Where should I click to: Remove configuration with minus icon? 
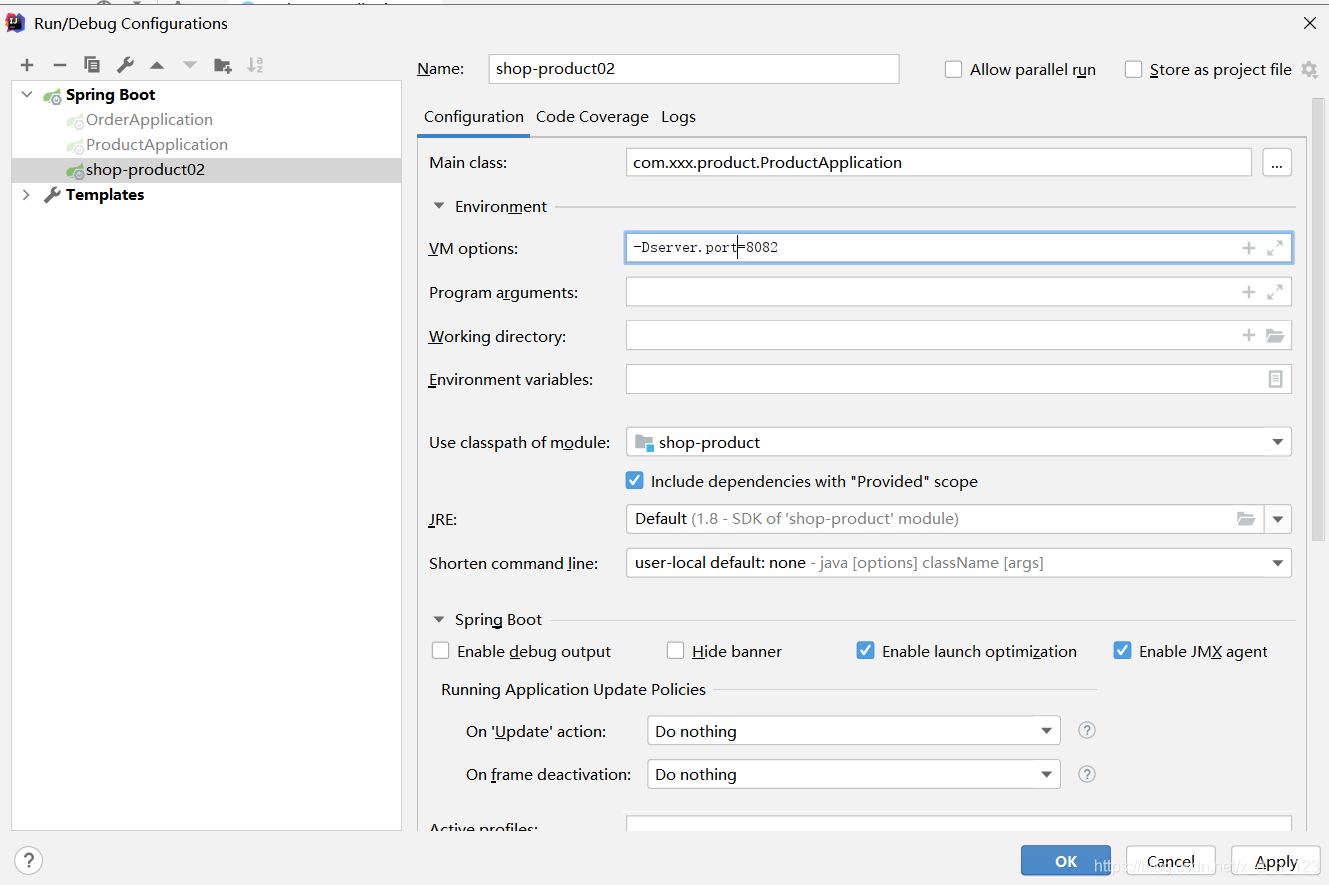pyautogui.click(x=60, y=65)
